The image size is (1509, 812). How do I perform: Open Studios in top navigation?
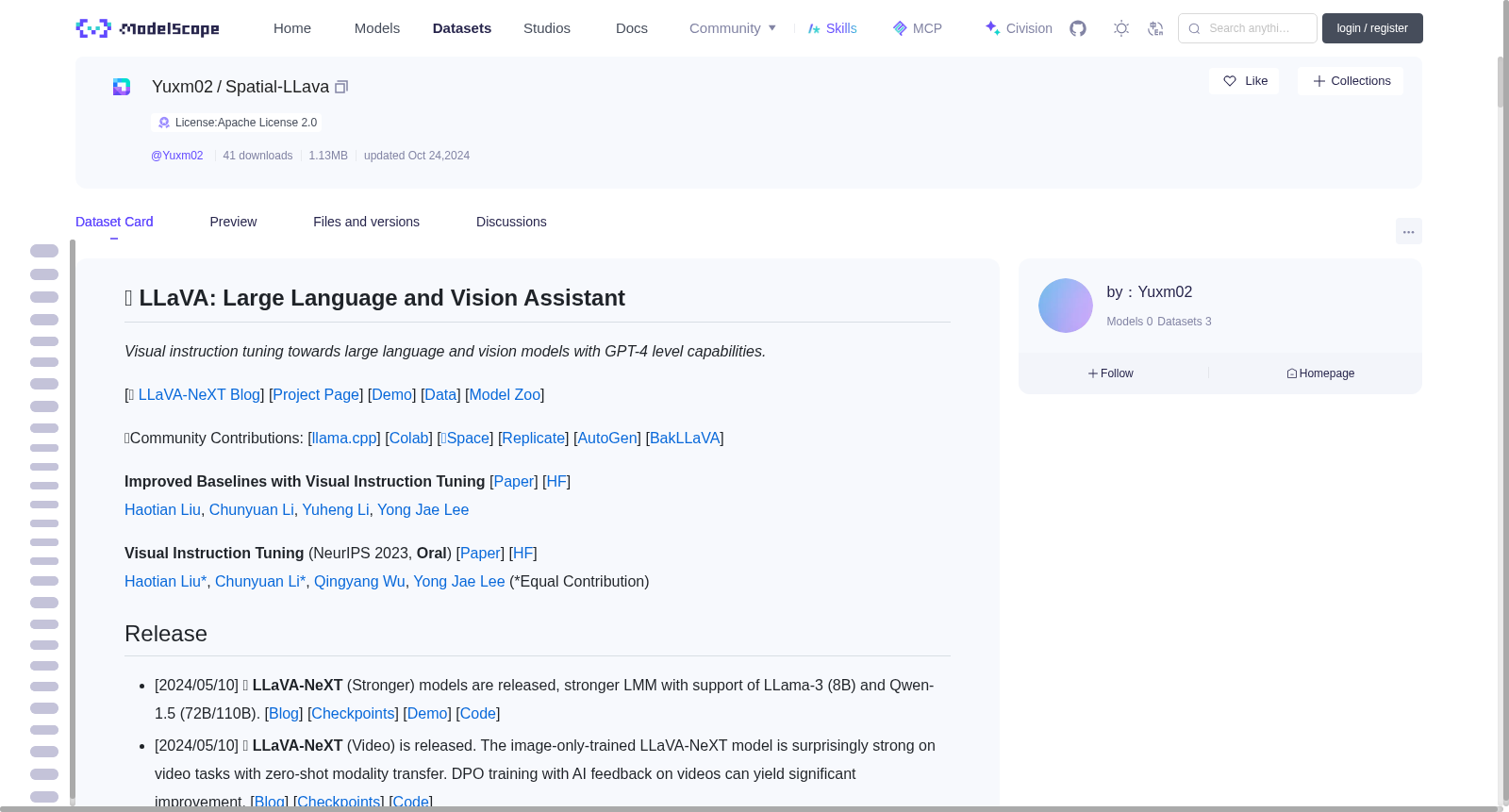click(x=547, y=28)
